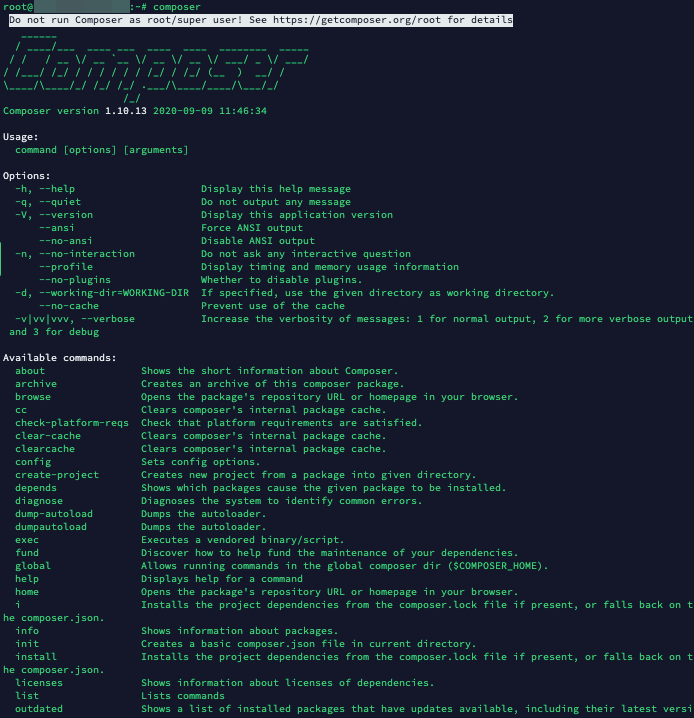Click the "Options:" heading
The image size is (694, 718).
coord(27,176)
